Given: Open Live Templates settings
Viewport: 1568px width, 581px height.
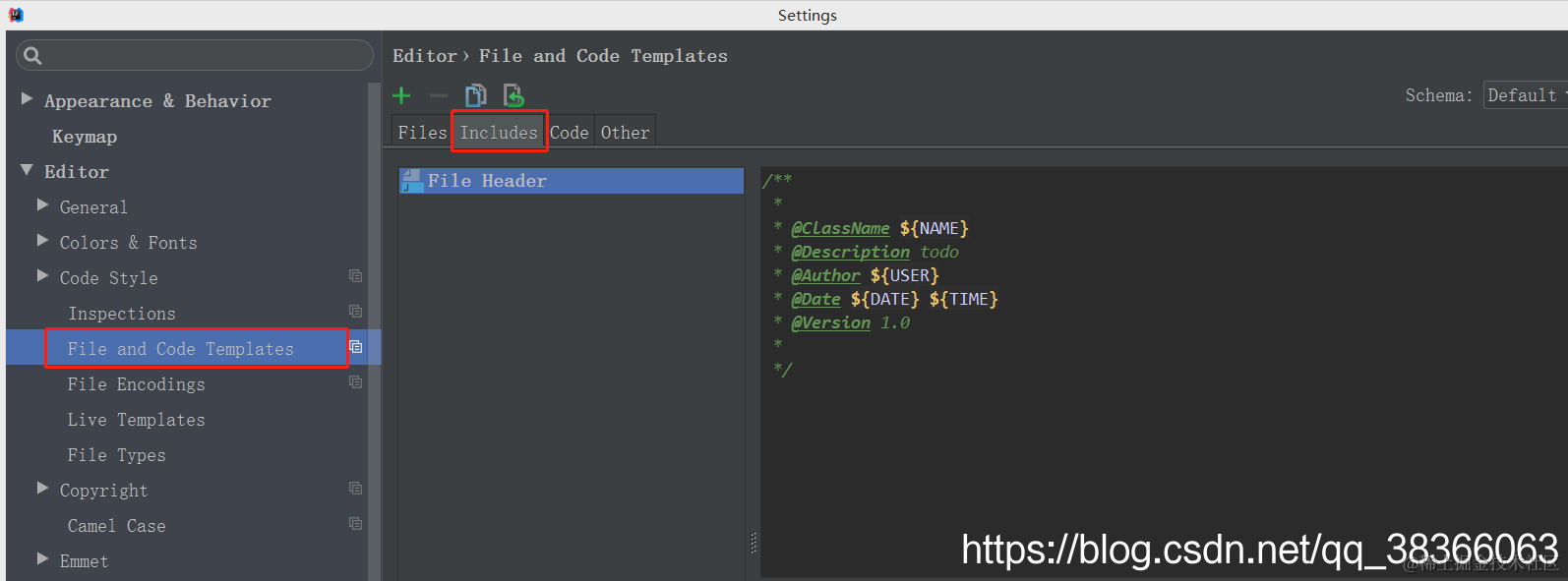Looking at the screenshot, I should pos(137,420).
